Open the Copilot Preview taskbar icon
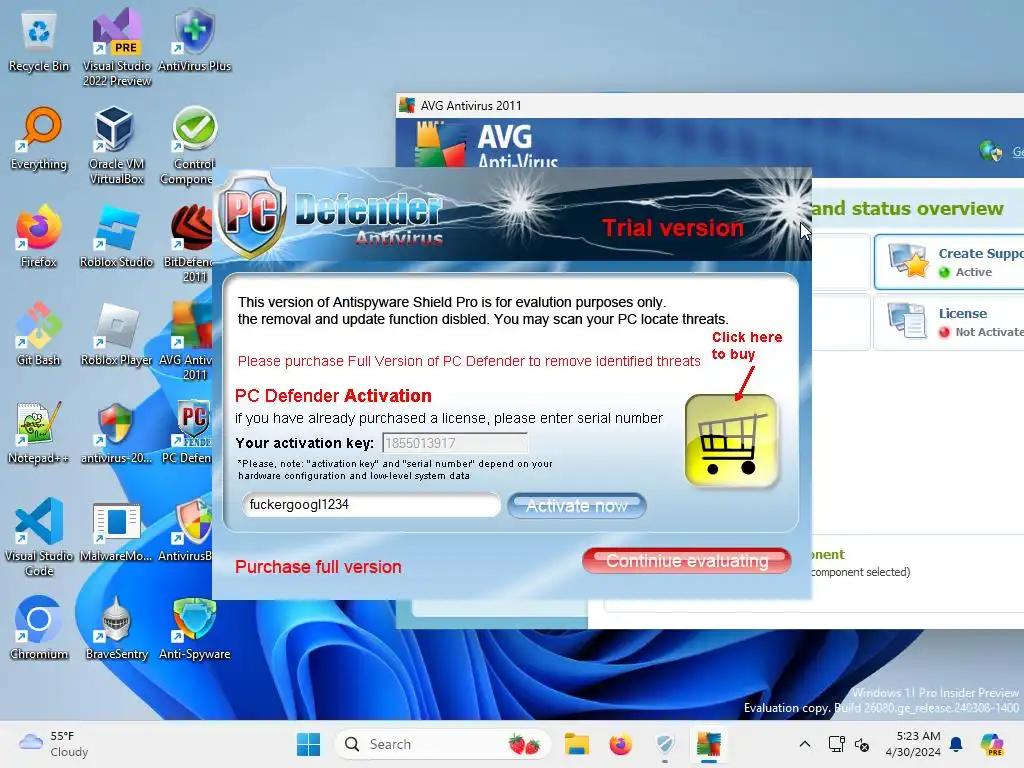The width and height of the screenshot is (1024, 768). 992,744
